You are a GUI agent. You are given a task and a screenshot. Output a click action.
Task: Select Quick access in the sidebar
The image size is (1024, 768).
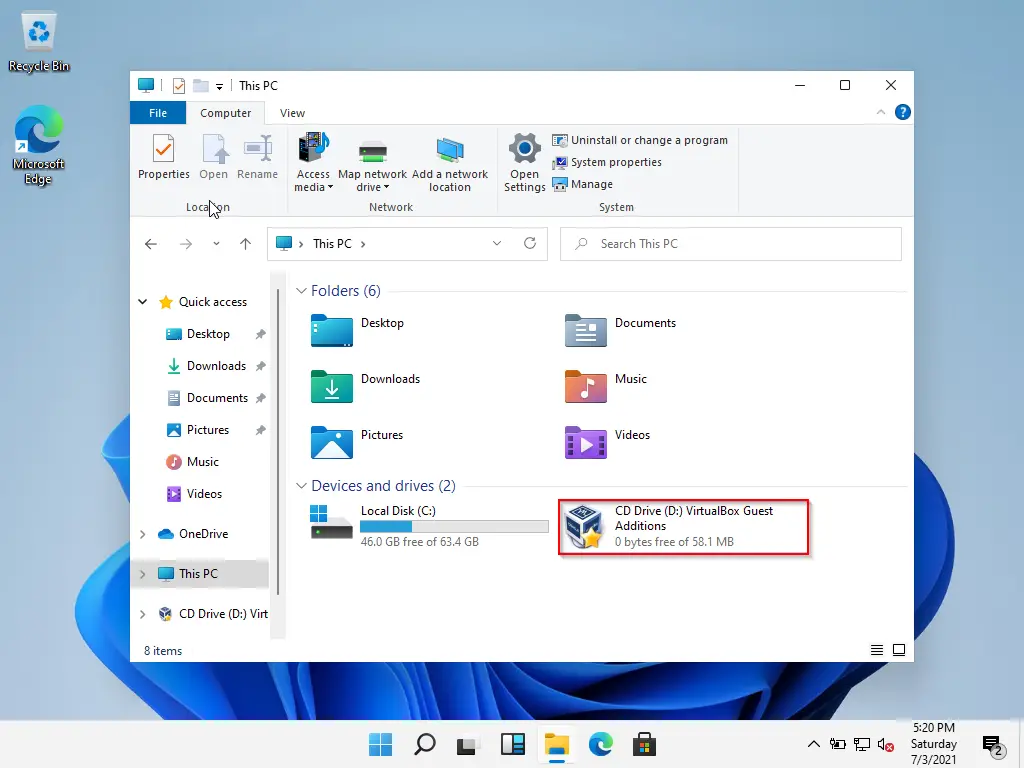pyautogui.click(x=204, y=302)
